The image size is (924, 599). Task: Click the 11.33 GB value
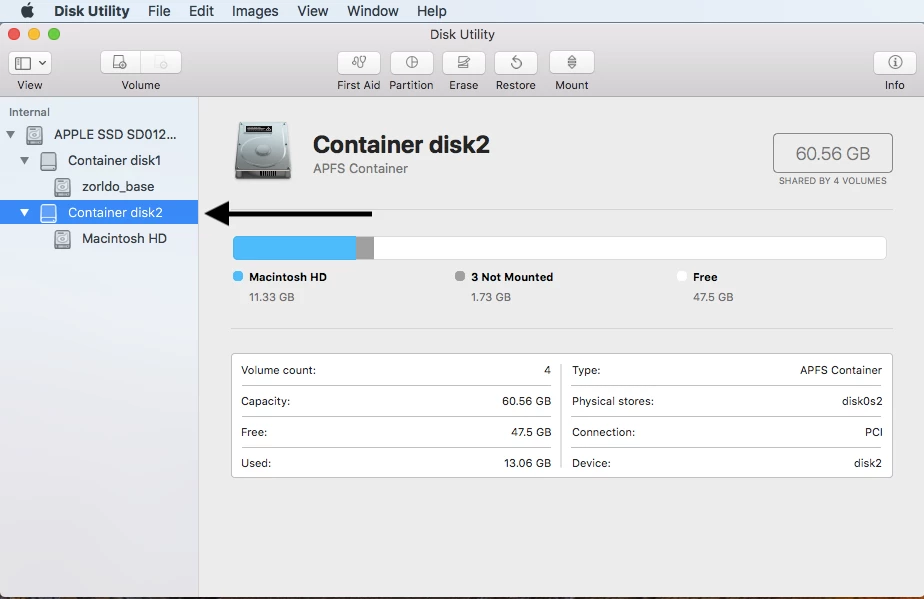coord(272,297)
